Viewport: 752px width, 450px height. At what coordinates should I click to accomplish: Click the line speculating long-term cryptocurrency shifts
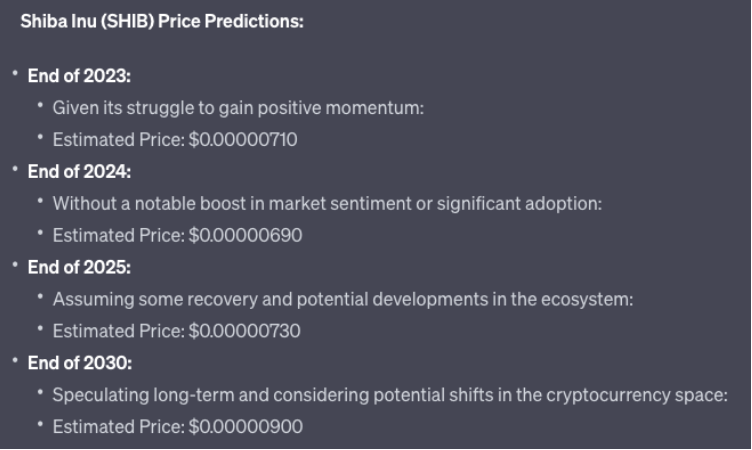(390, 395)
